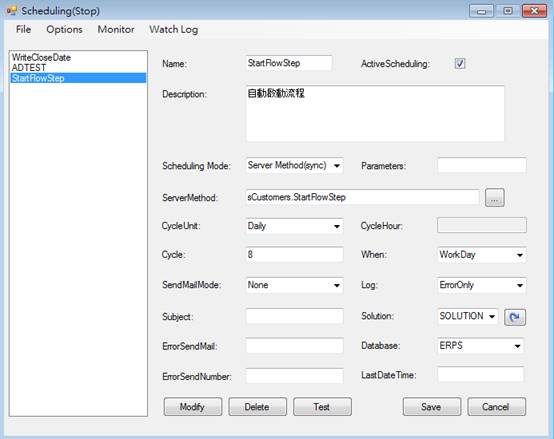The width and height of the screenshot is (554, 439).
Task: Click the Description text area
Action: point(375,113)
